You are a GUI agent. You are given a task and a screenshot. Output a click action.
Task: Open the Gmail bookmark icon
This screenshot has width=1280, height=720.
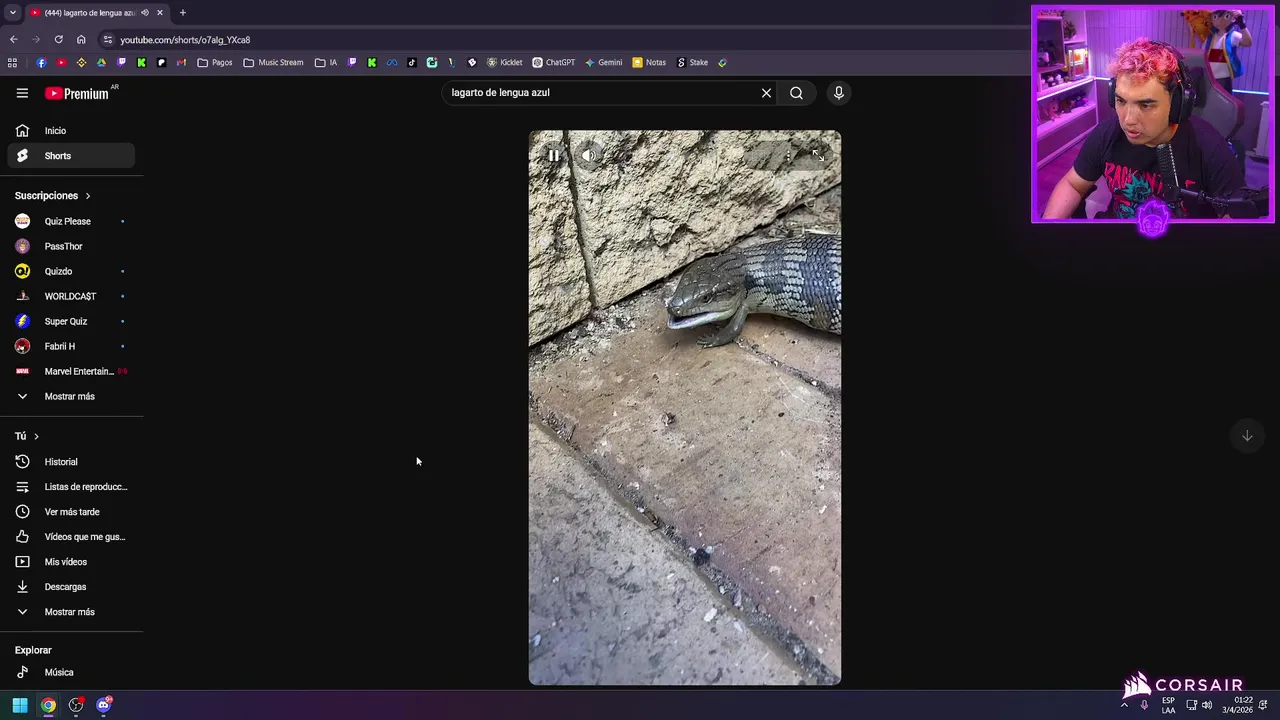tap(181, 62)
